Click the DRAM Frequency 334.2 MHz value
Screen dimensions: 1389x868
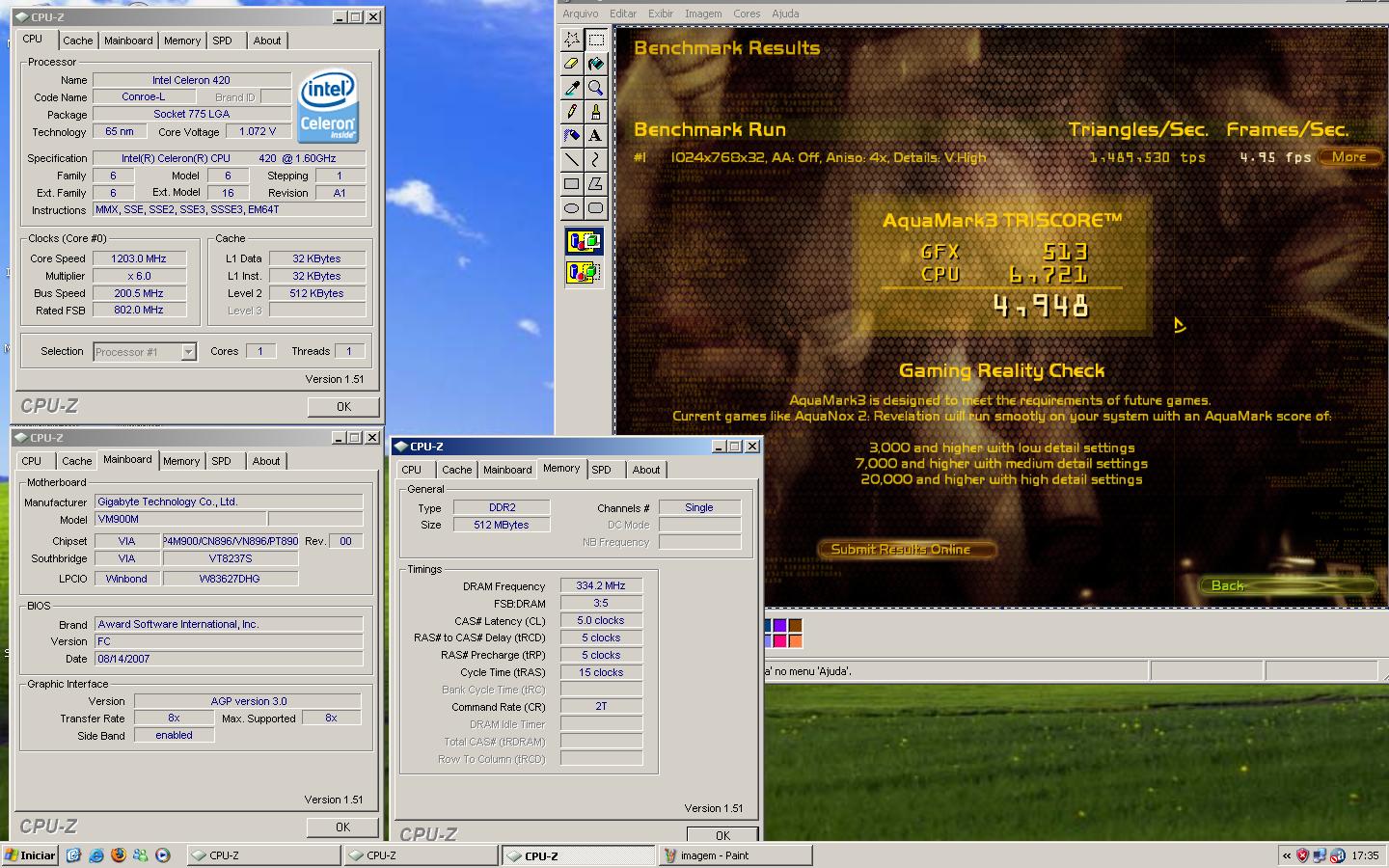pos(601,585)
